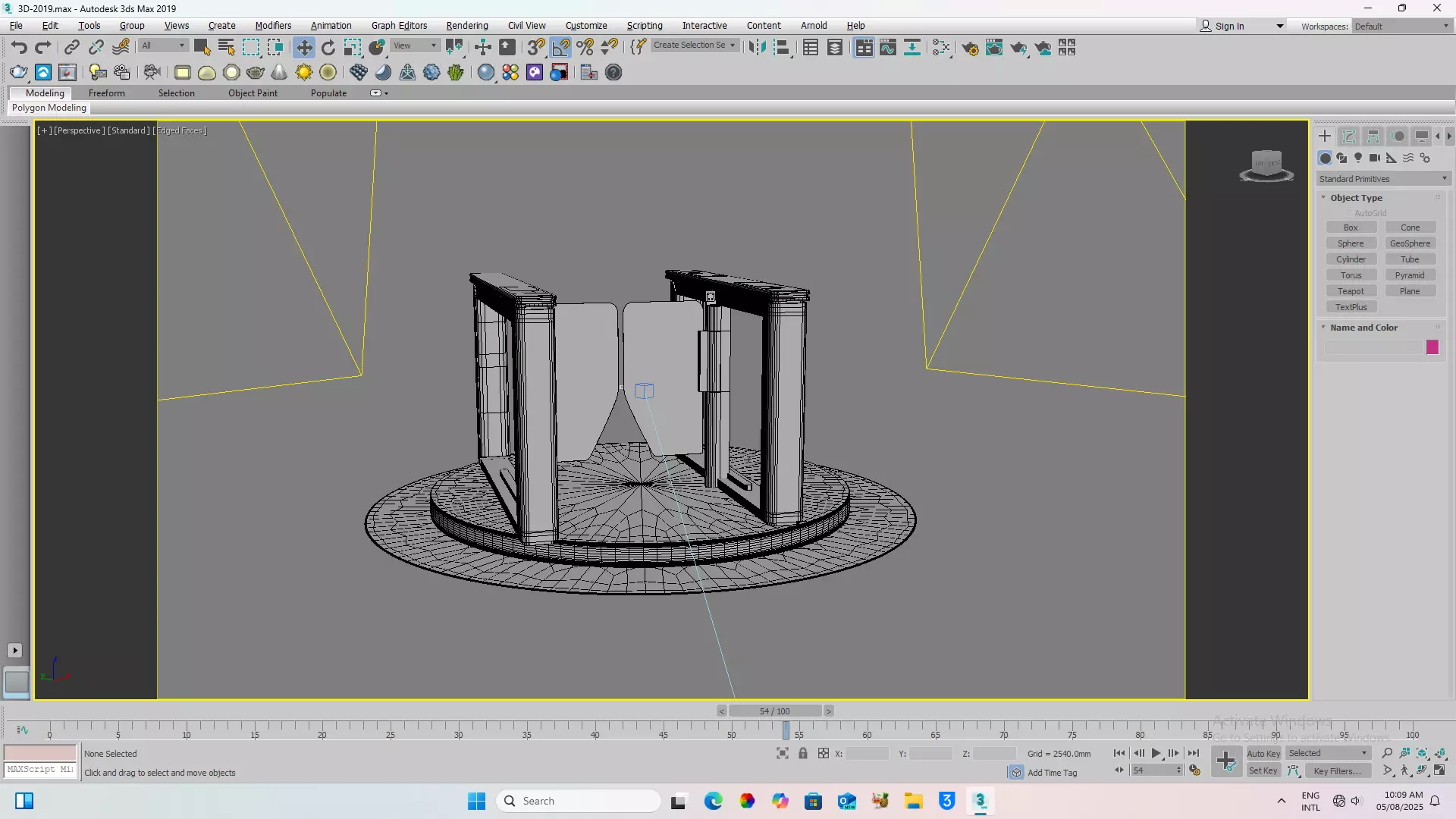Switch to the Populate ribbon tab
1456x819 pixels.
pos(328,93)
